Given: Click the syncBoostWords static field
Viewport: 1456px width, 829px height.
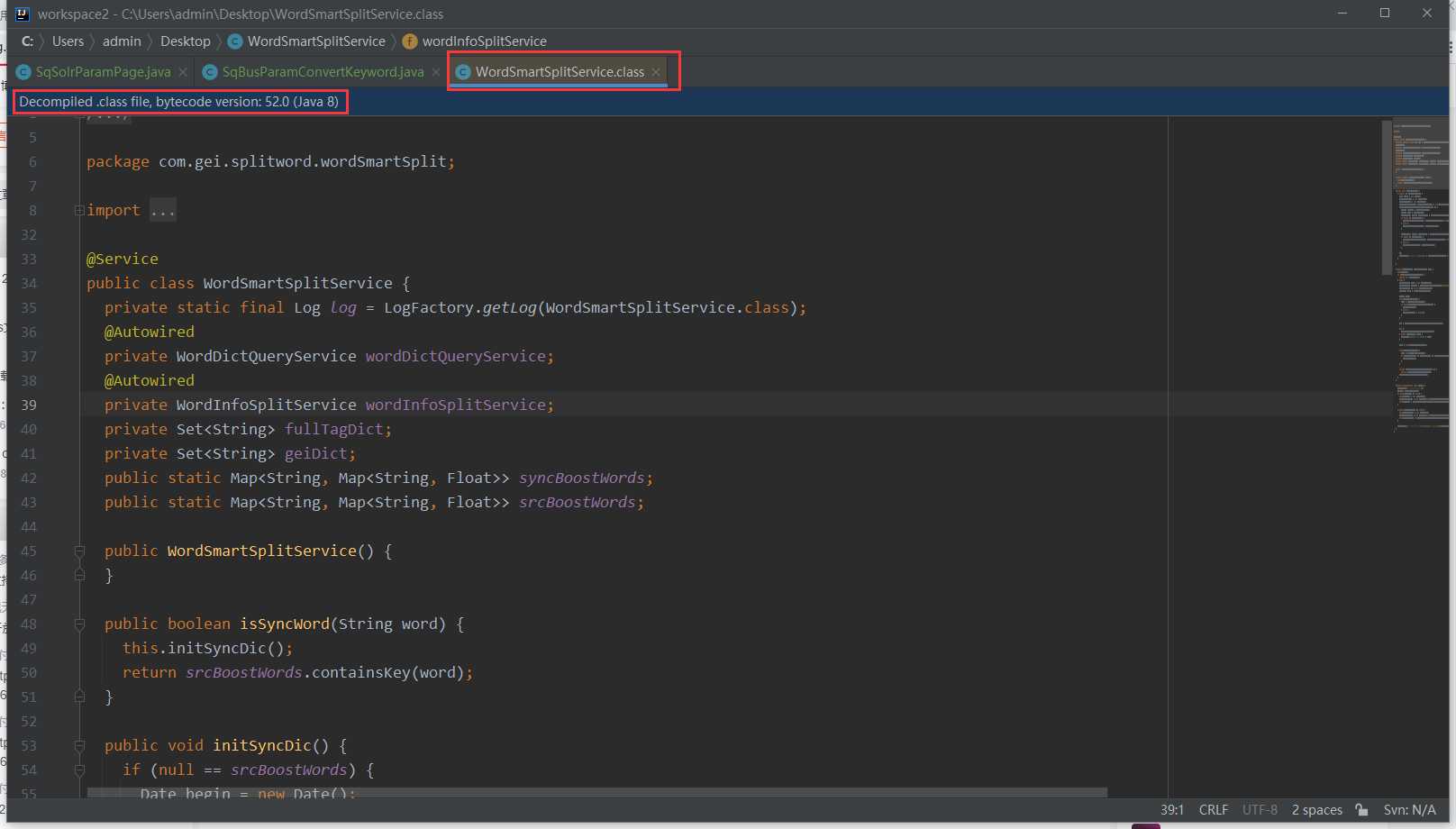Looking at the screenshot, I should tap(581, 478).
